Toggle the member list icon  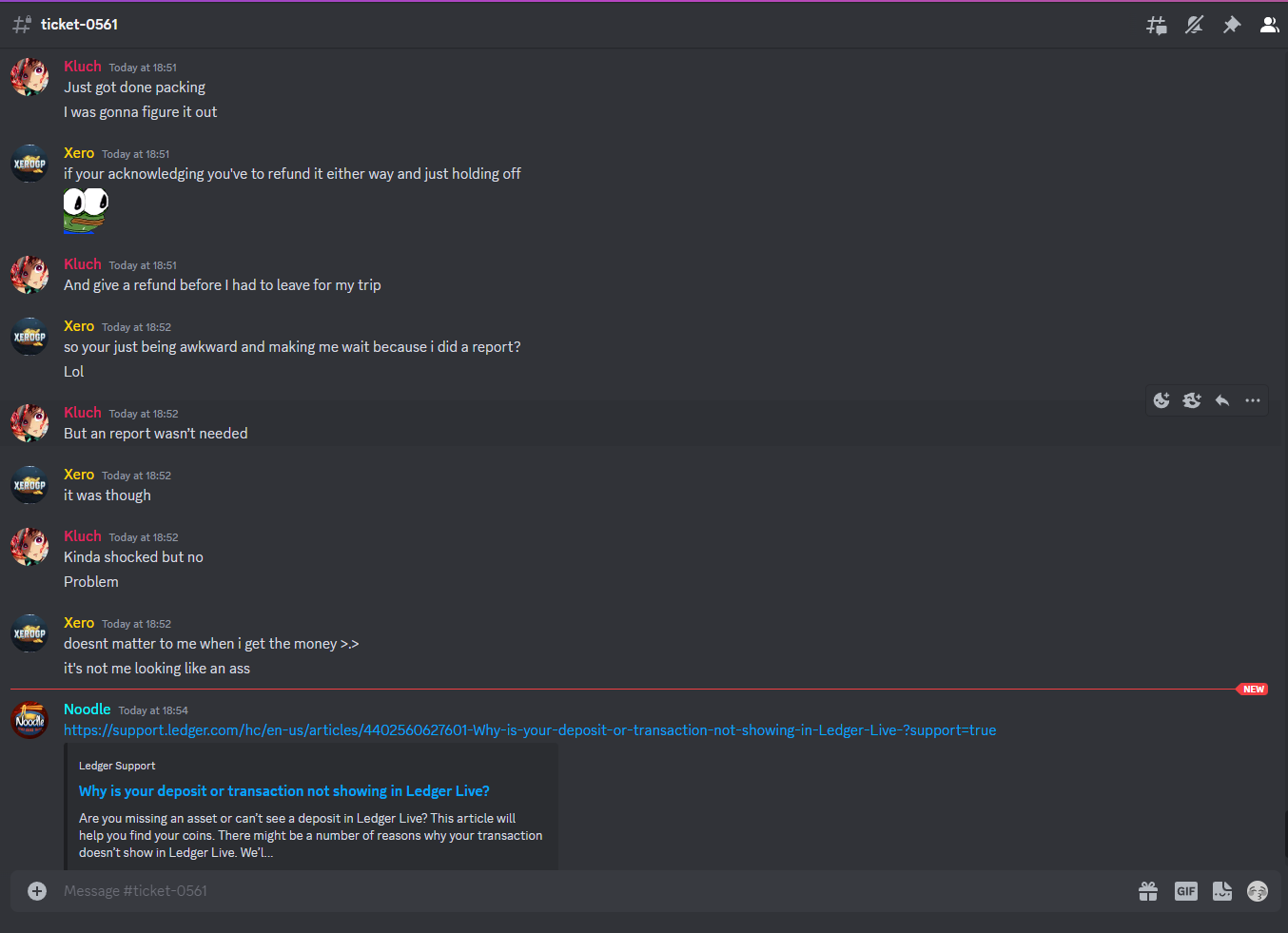[1269, 25]
